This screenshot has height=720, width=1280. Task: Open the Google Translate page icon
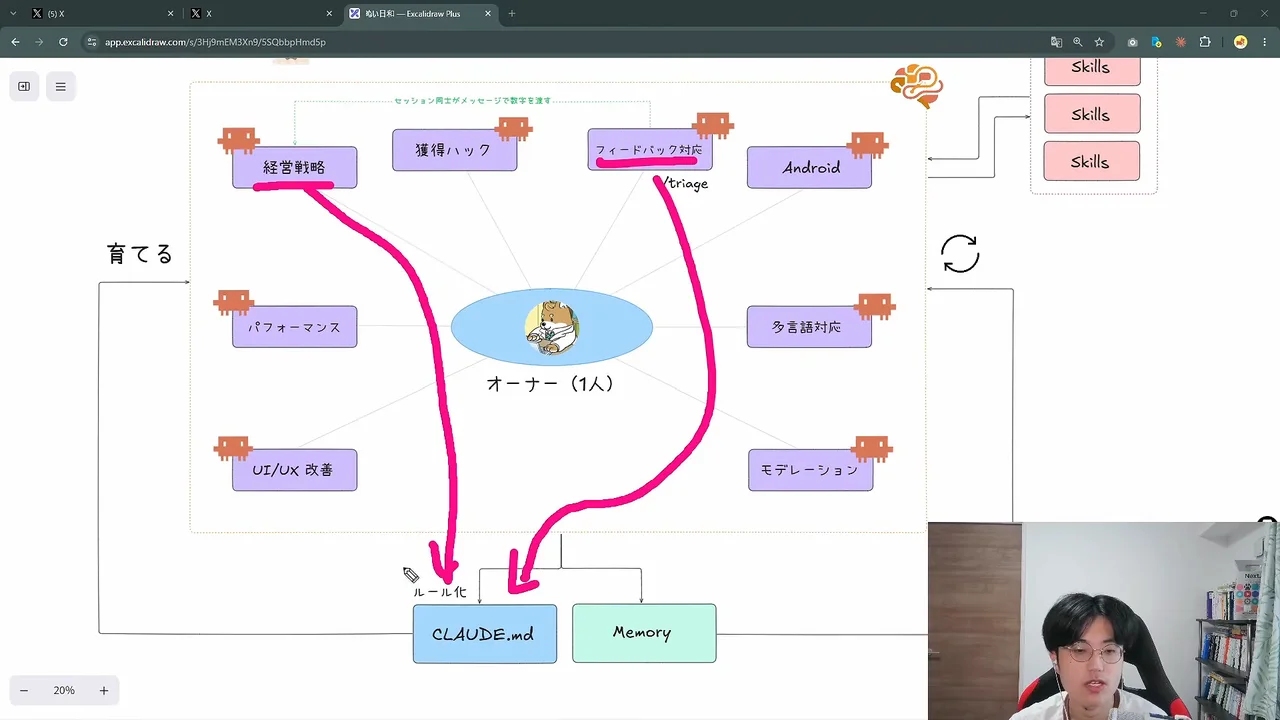(1056, 42)
